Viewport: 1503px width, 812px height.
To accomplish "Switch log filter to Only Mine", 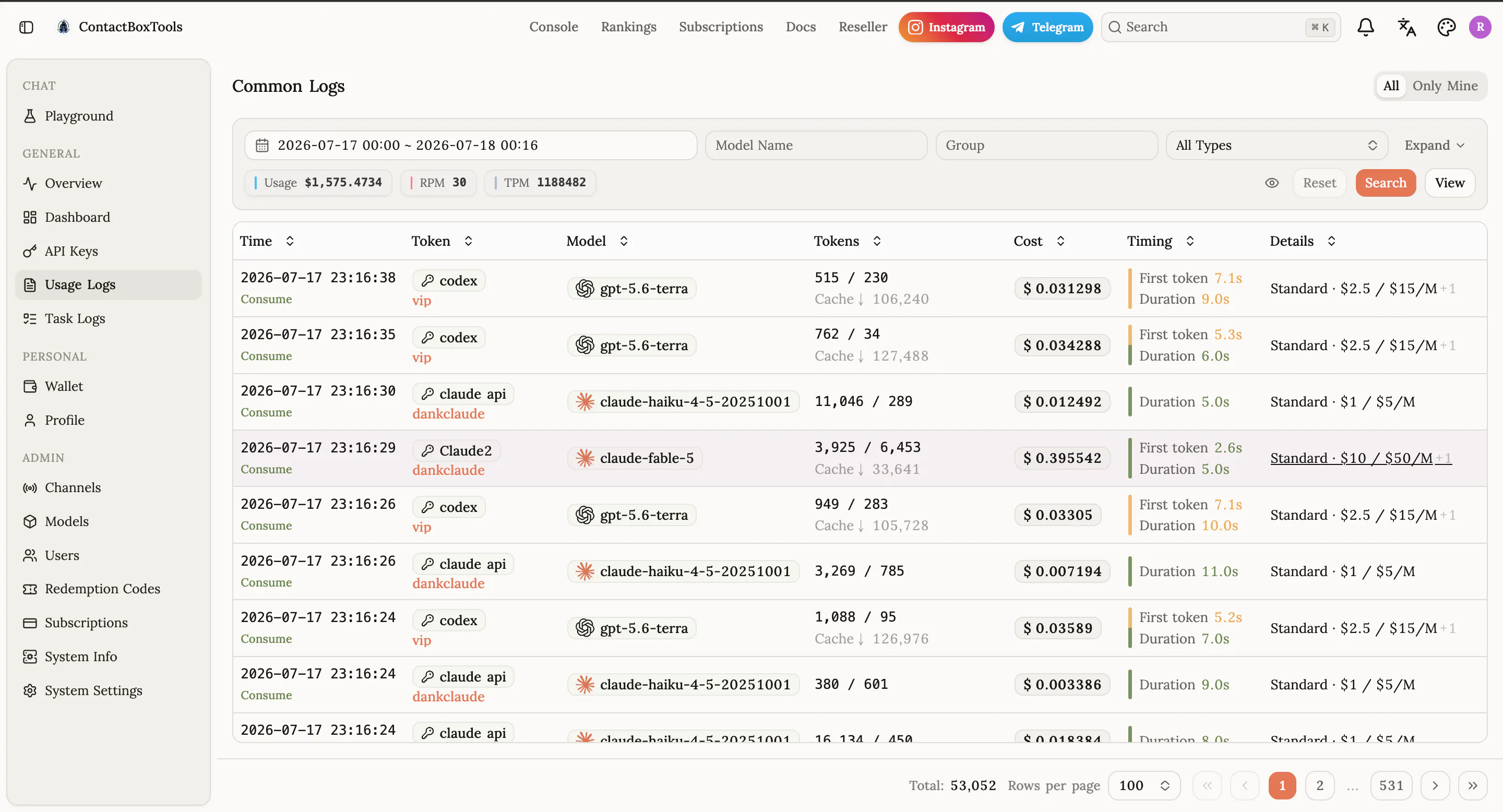I will click(1445, 86).
